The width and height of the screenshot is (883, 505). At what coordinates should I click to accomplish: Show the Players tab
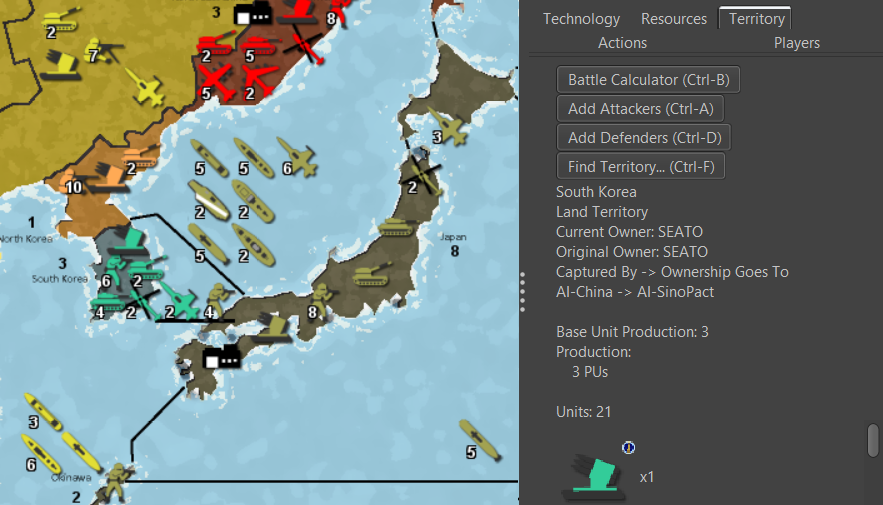coord(796,43)
